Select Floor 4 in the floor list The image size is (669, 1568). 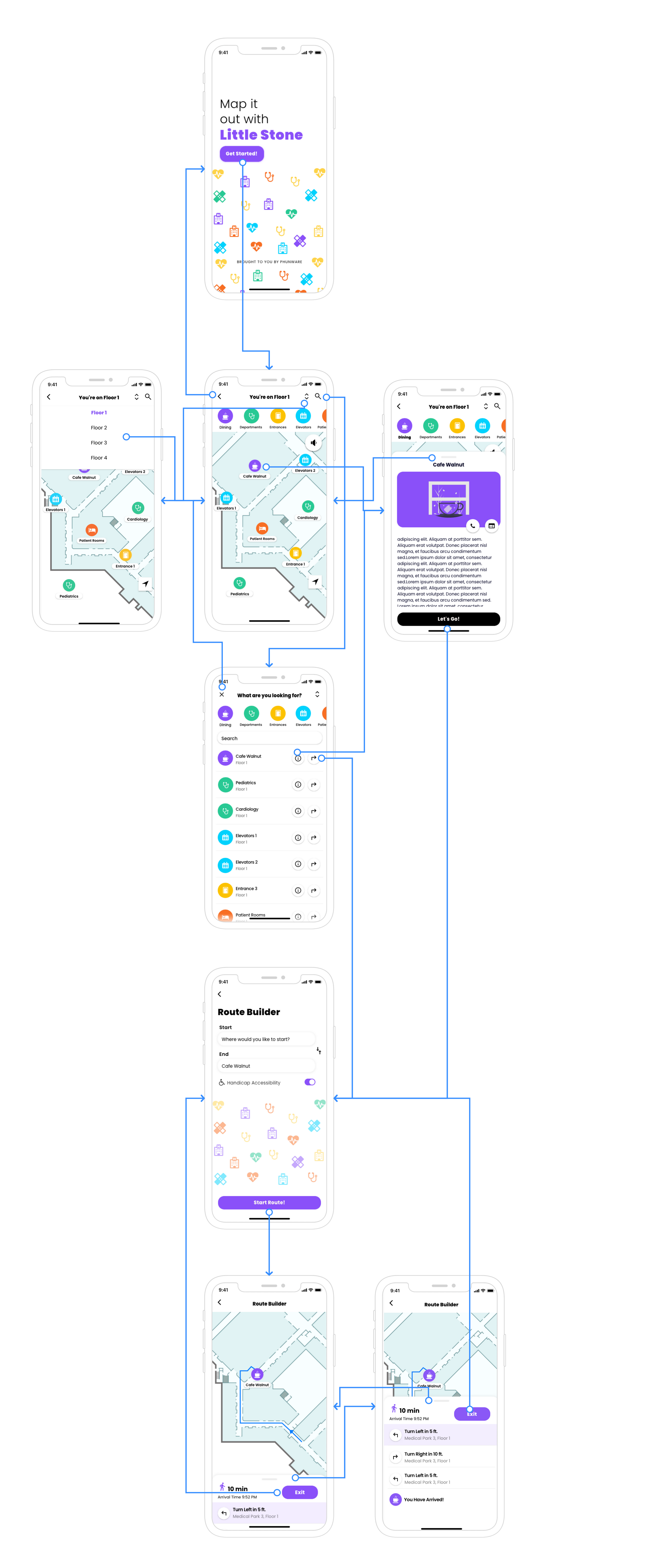click(99, 458)
